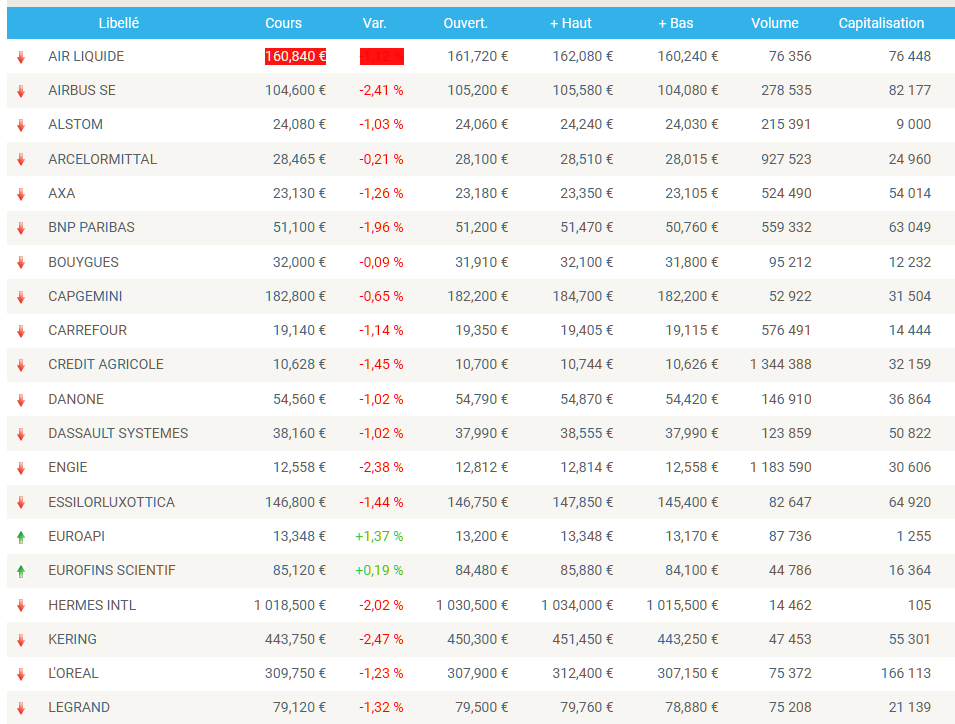This screenshot has height=724, width=955.
Task: Click the trend arrow beside CARREFOUR
Action: 21,331
